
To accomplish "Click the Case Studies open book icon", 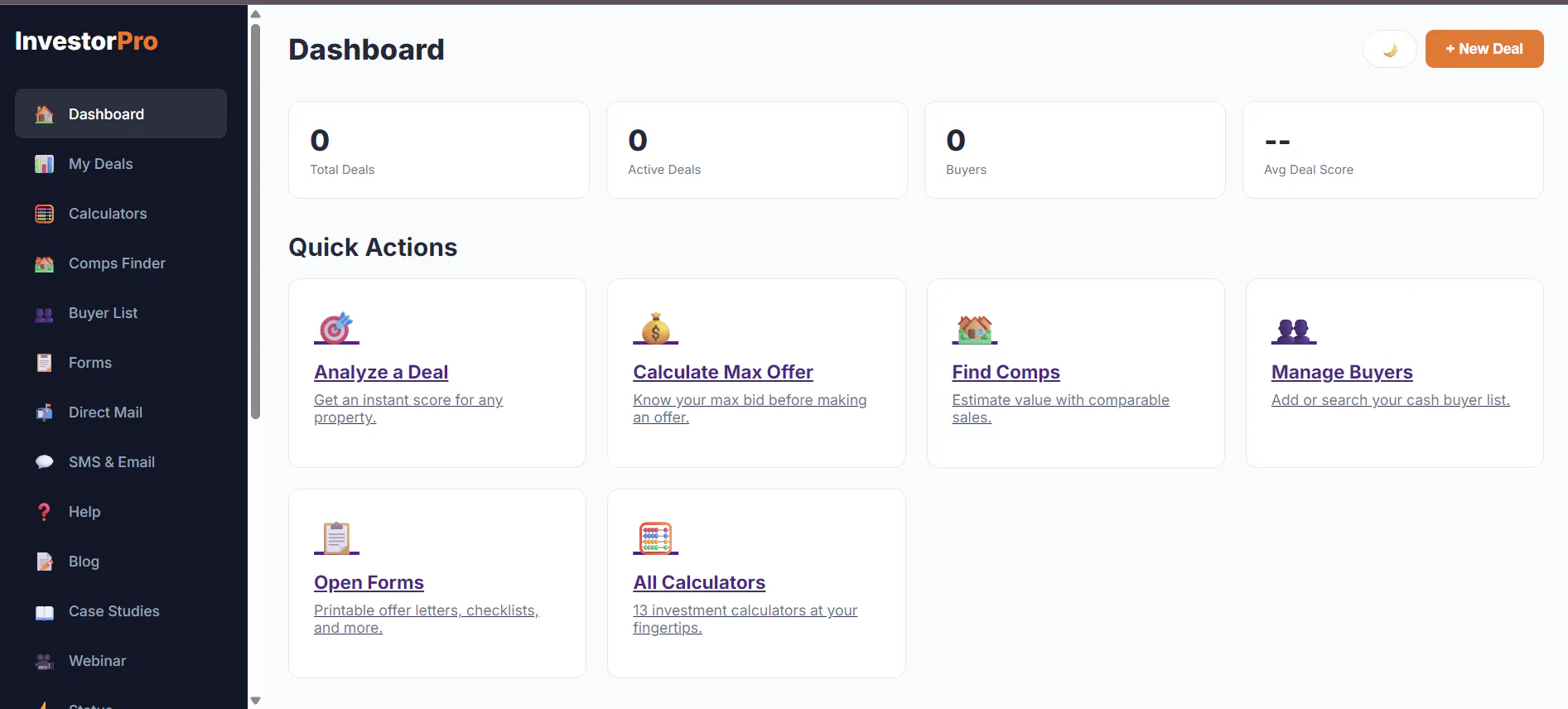I will point(45,612).
